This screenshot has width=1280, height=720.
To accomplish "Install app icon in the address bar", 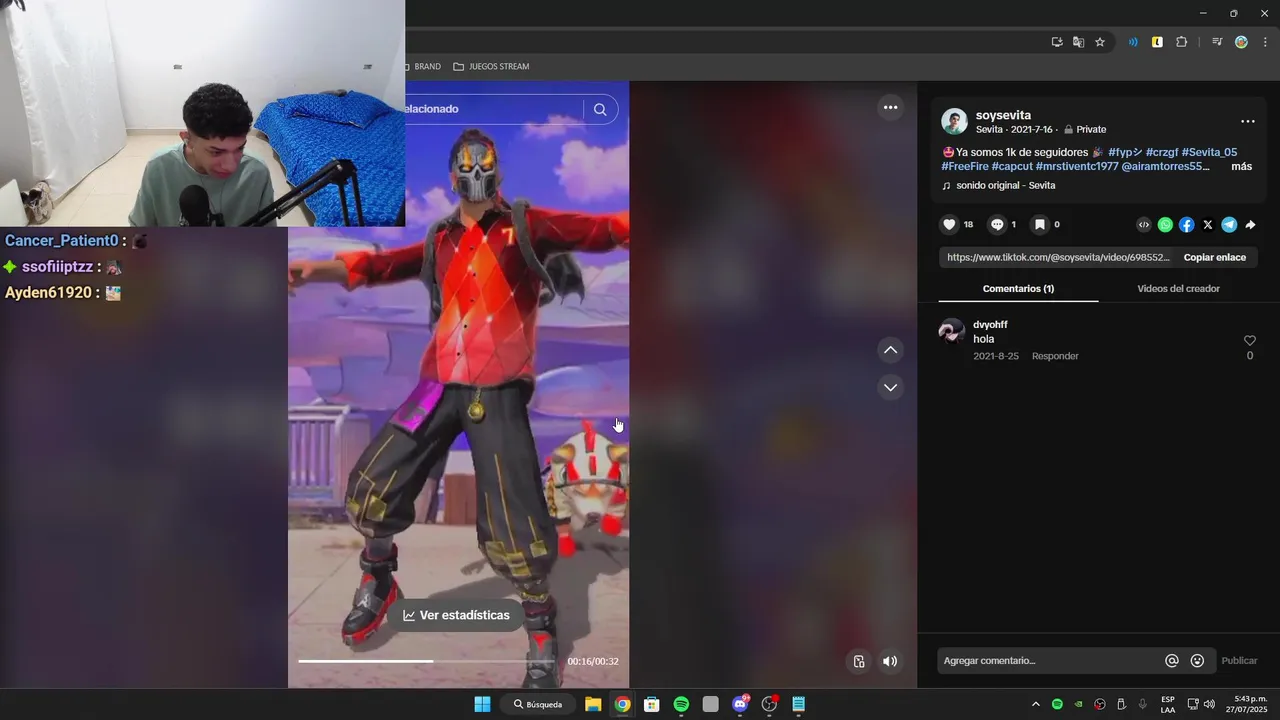I will 1057,42.
